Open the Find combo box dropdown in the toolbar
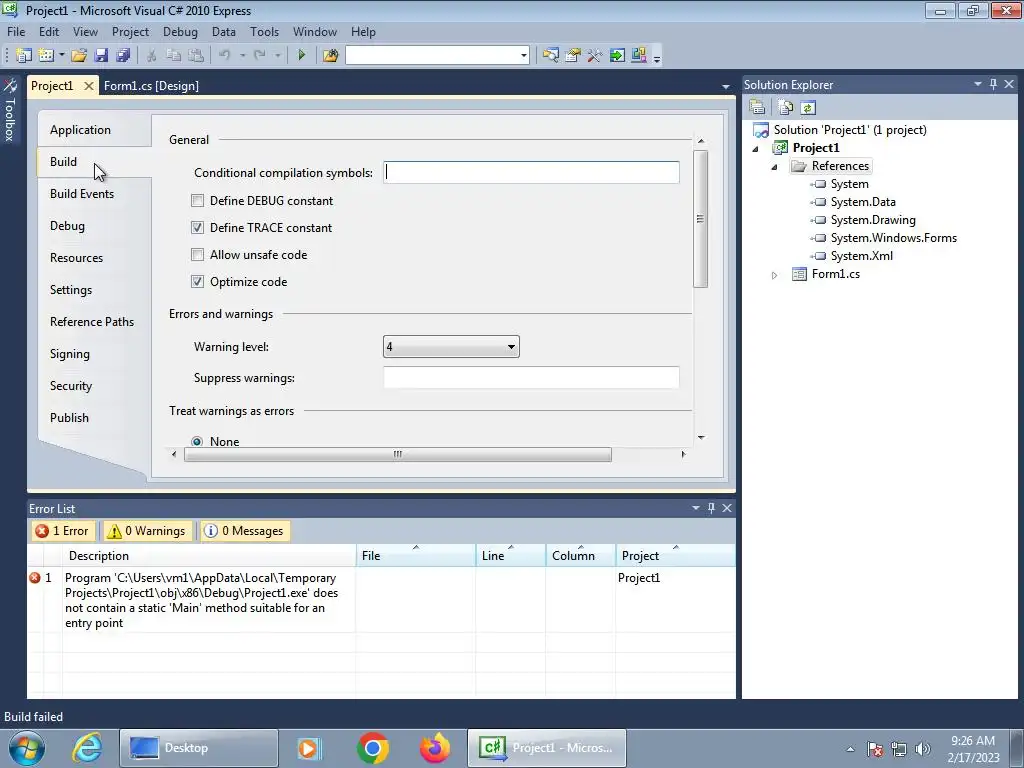1024x768 pixels. coord(524,56)
